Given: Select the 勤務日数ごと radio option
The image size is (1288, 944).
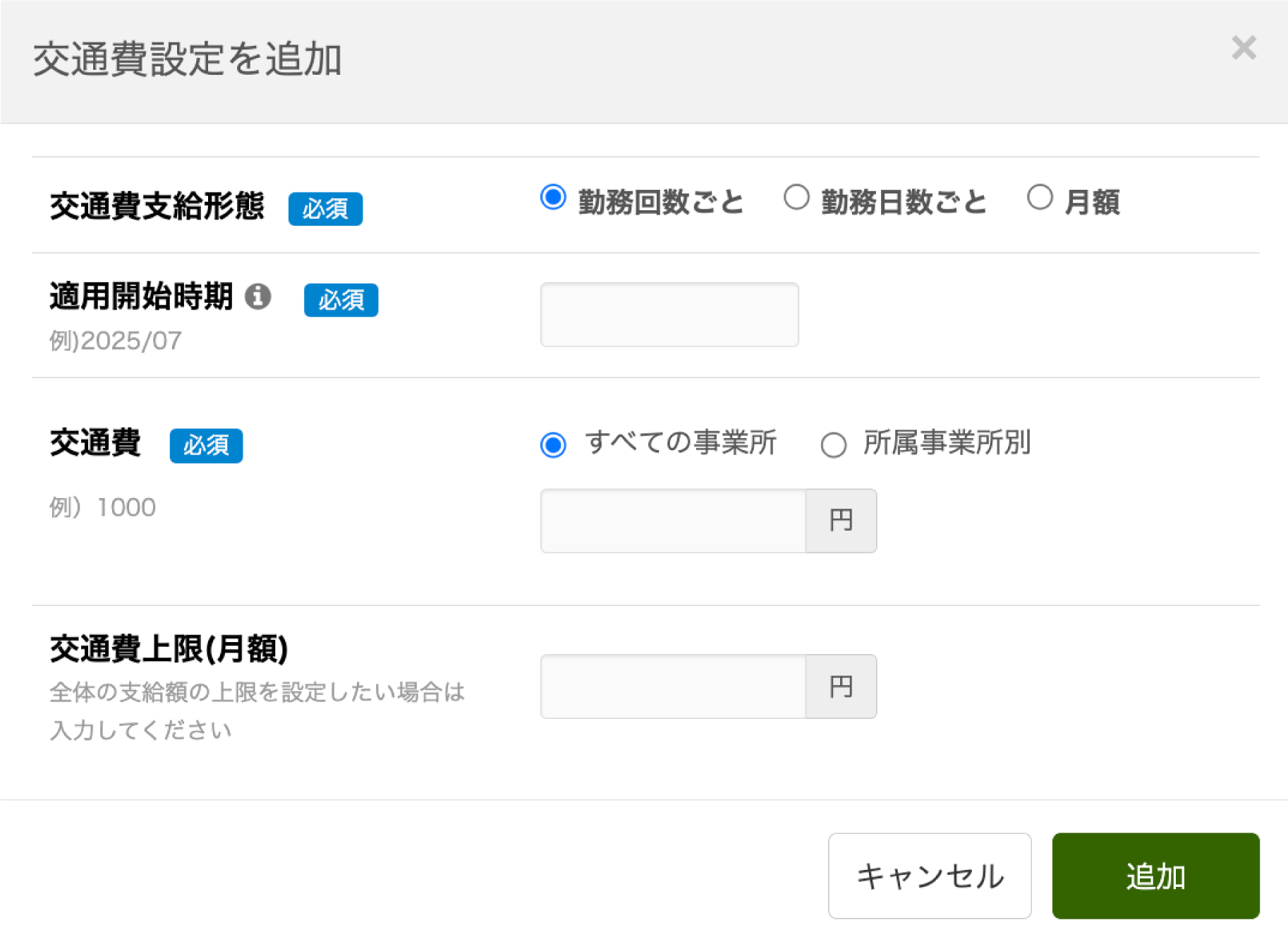Looking at the screenshot, I should coord(796,198).
